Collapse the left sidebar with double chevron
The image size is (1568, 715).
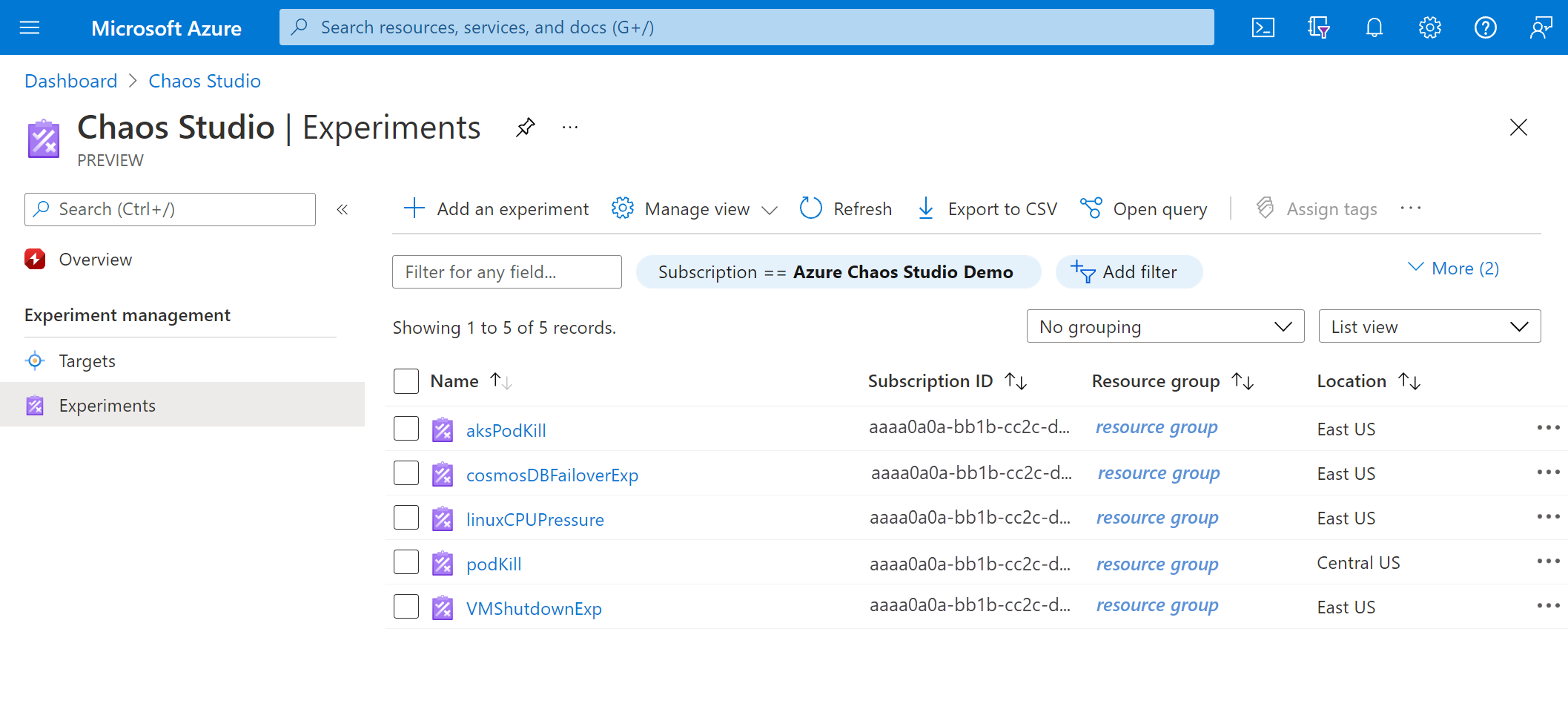tap(342, 209)
